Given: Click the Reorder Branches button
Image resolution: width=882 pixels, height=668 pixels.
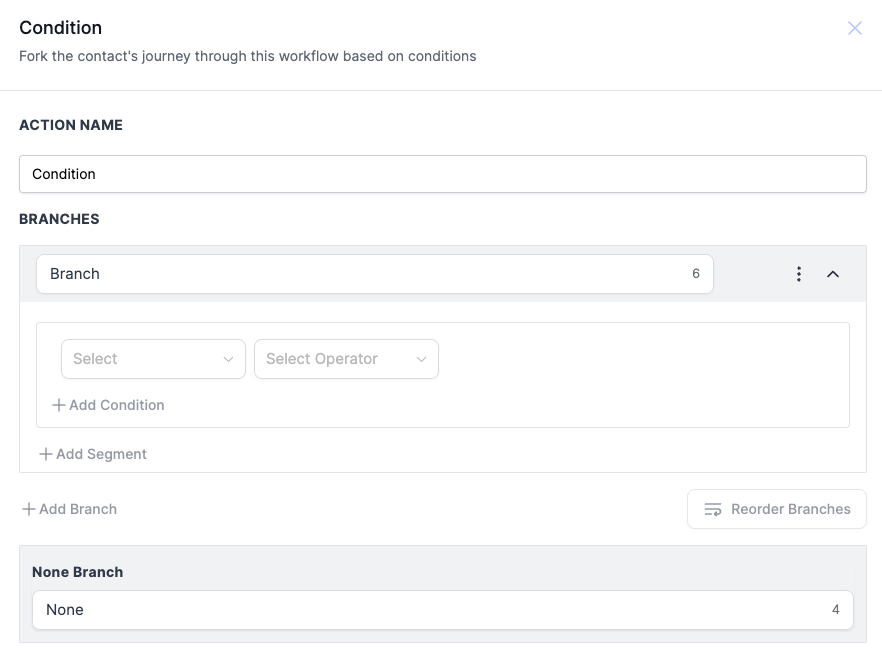Looking at the screenshot, I should click(x=777, y=509).
